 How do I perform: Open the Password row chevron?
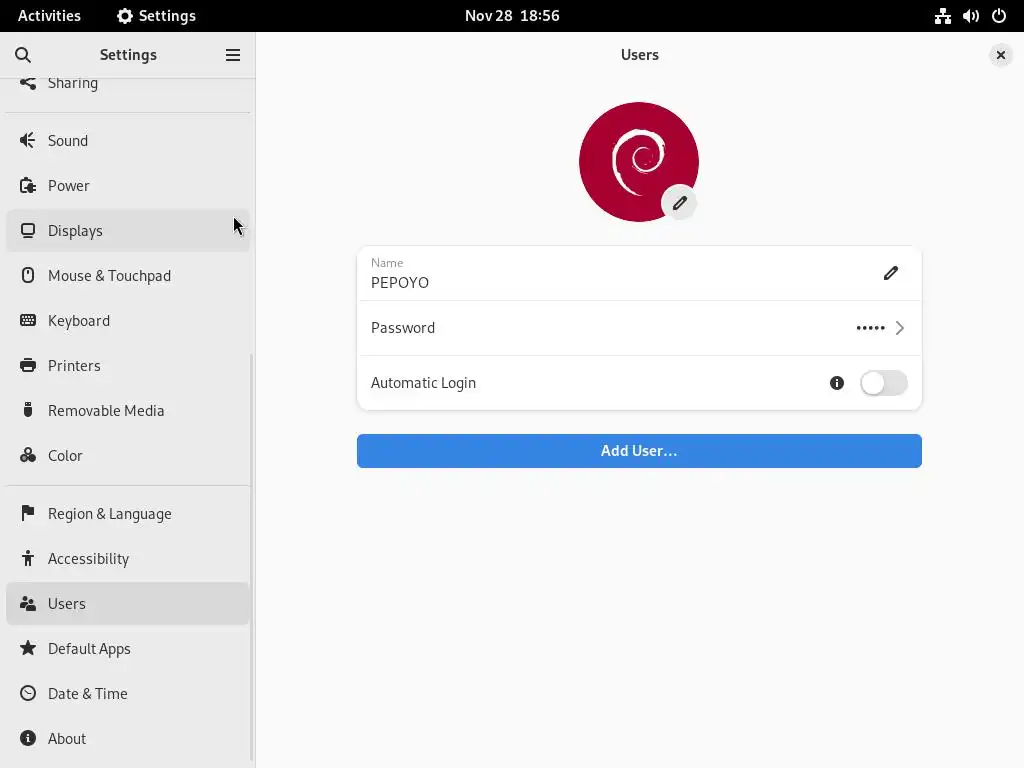(x=899, y=328)
